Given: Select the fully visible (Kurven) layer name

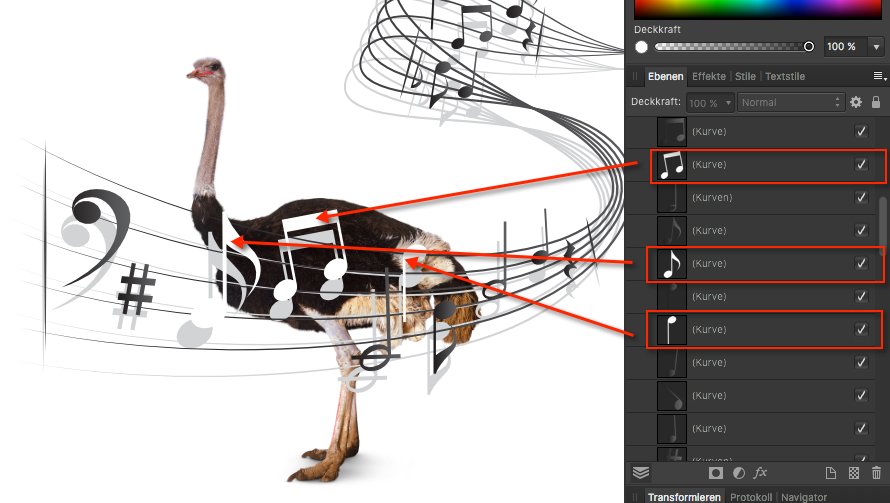Looking at the screenshot, I should pos(712,198).
